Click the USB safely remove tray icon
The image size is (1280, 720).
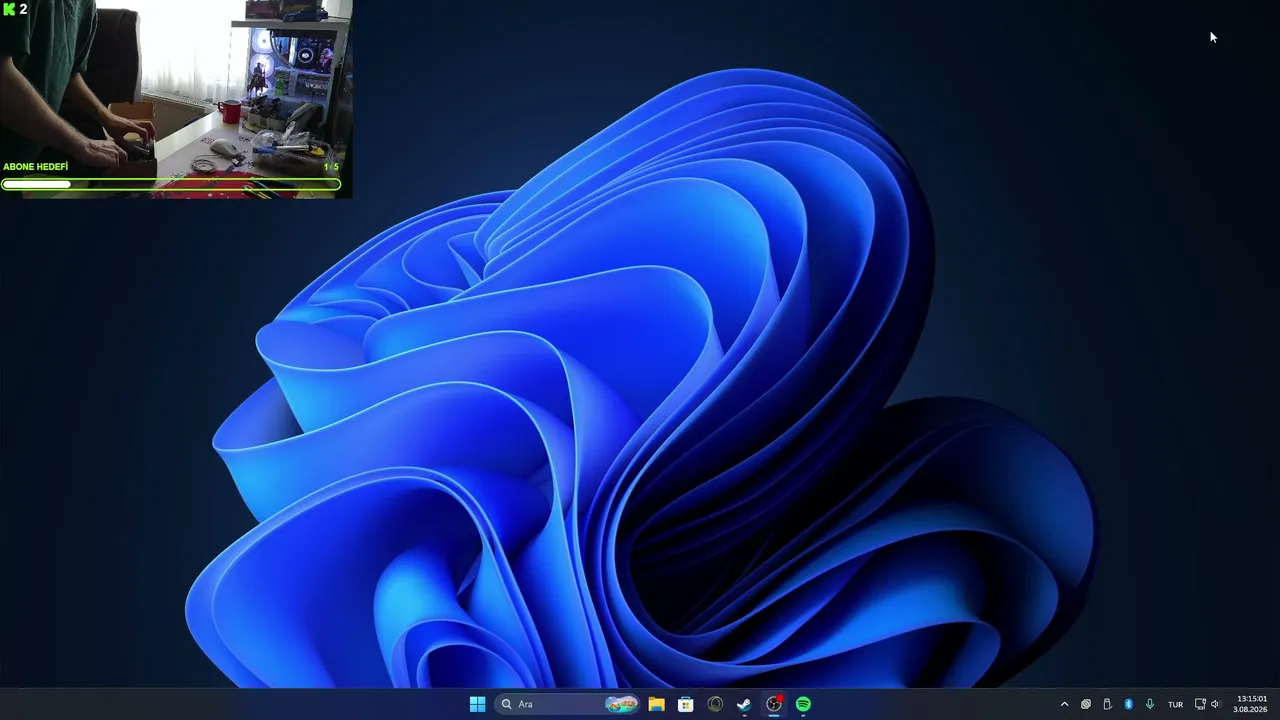point(1107,704)
